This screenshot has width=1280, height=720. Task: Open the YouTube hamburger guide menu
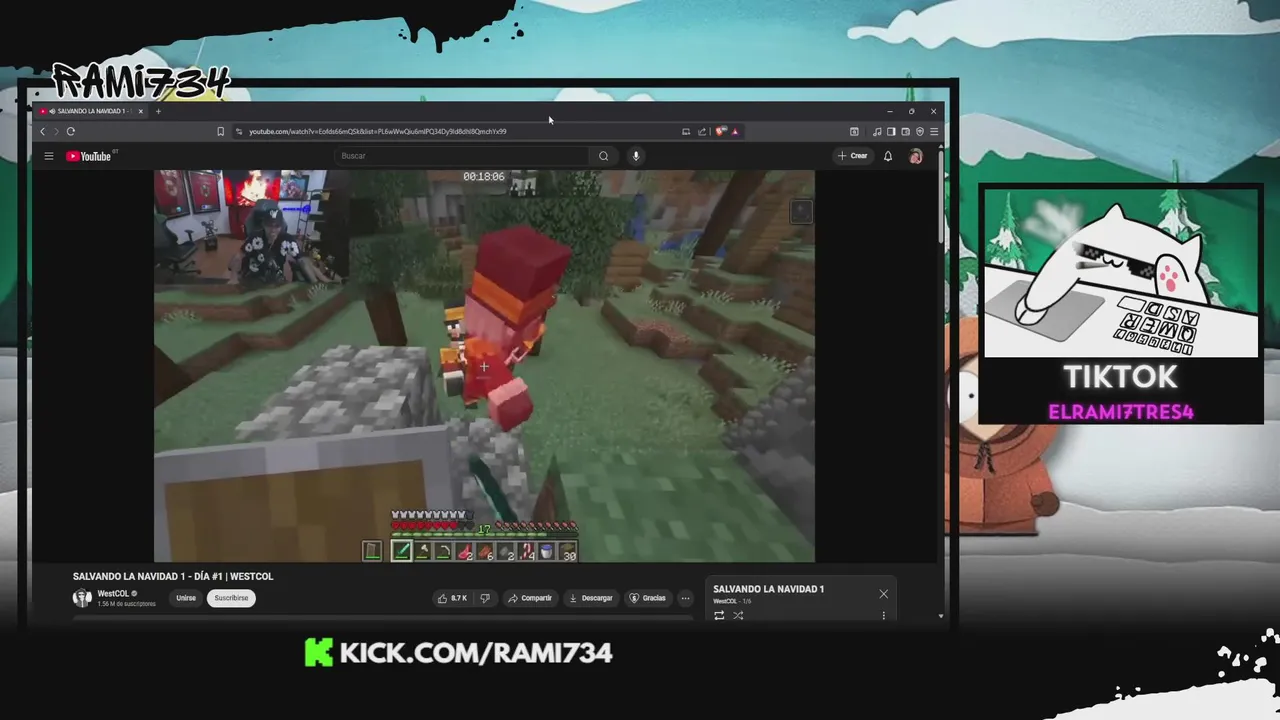click(48, 156)
